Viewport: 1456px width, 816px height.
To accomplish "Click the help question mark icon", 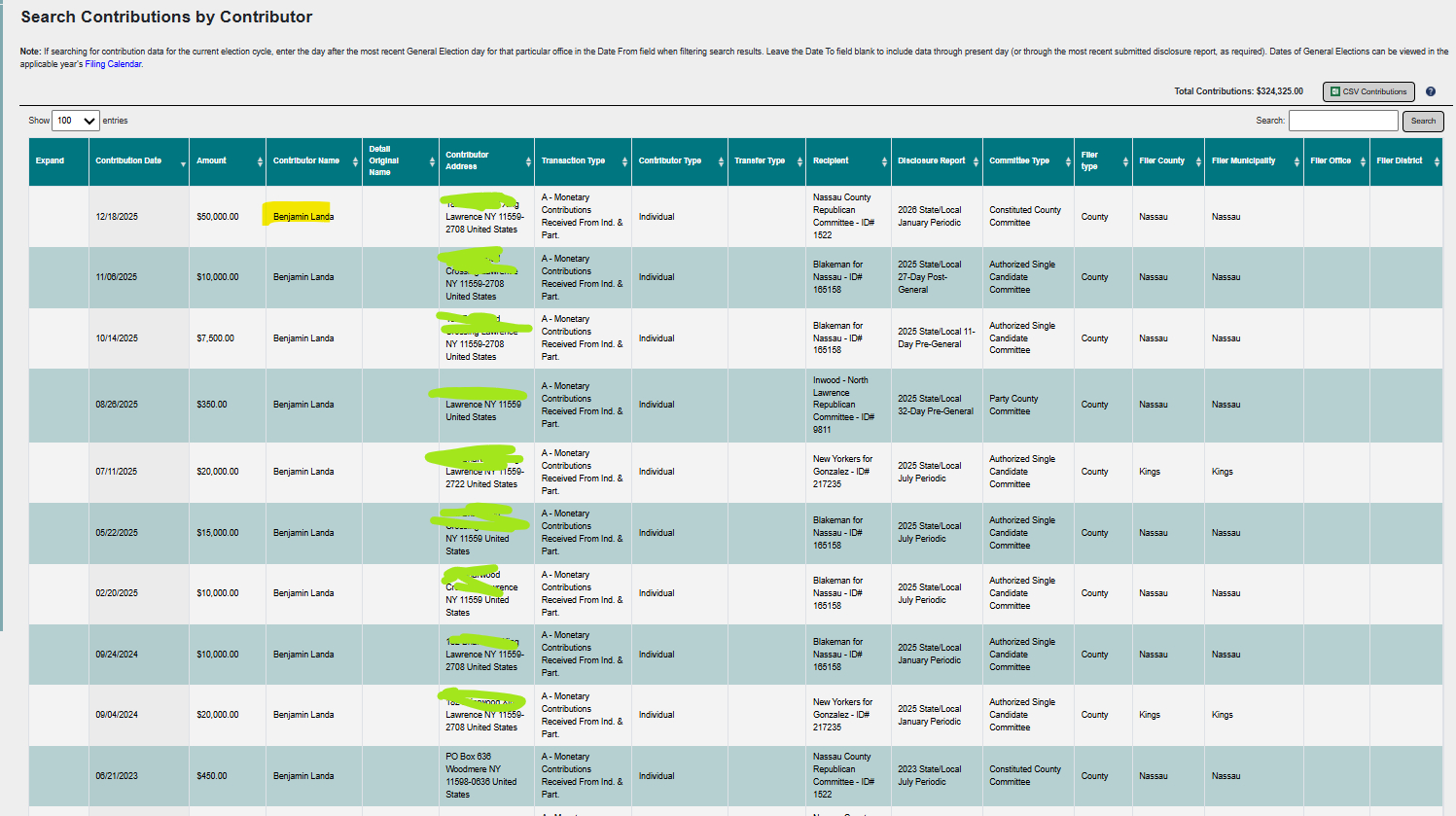I will [x=1430, y=91].
